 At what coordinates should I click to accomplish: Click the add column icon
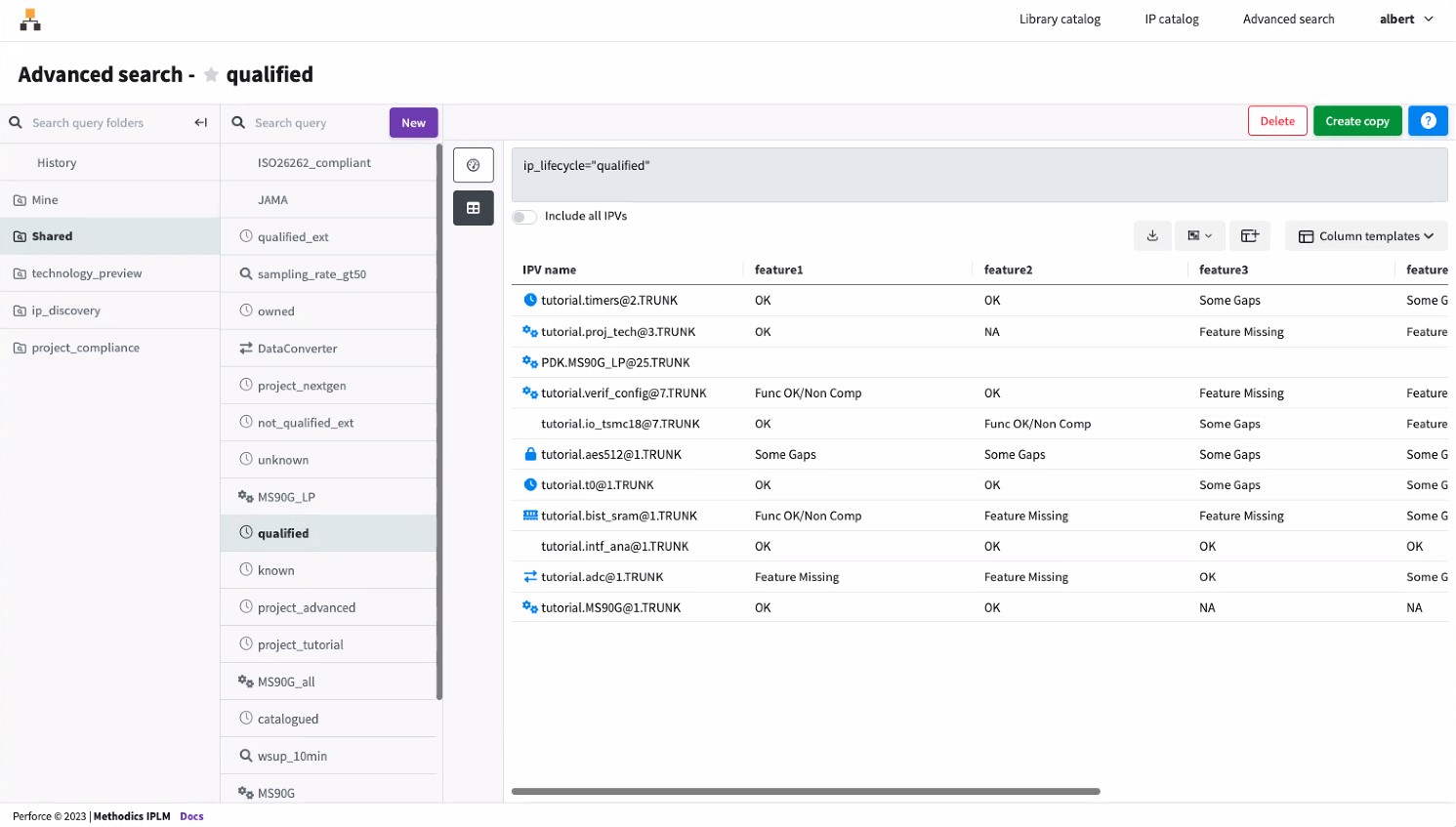point(1249,235)
